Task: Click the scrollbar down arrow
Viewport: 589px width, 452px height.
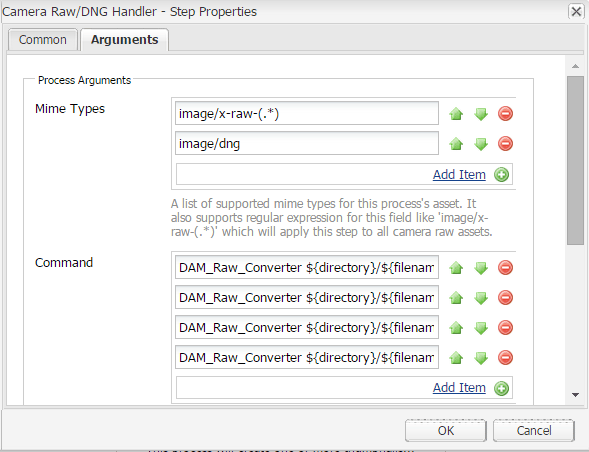Action: click(x=575, y=395)
